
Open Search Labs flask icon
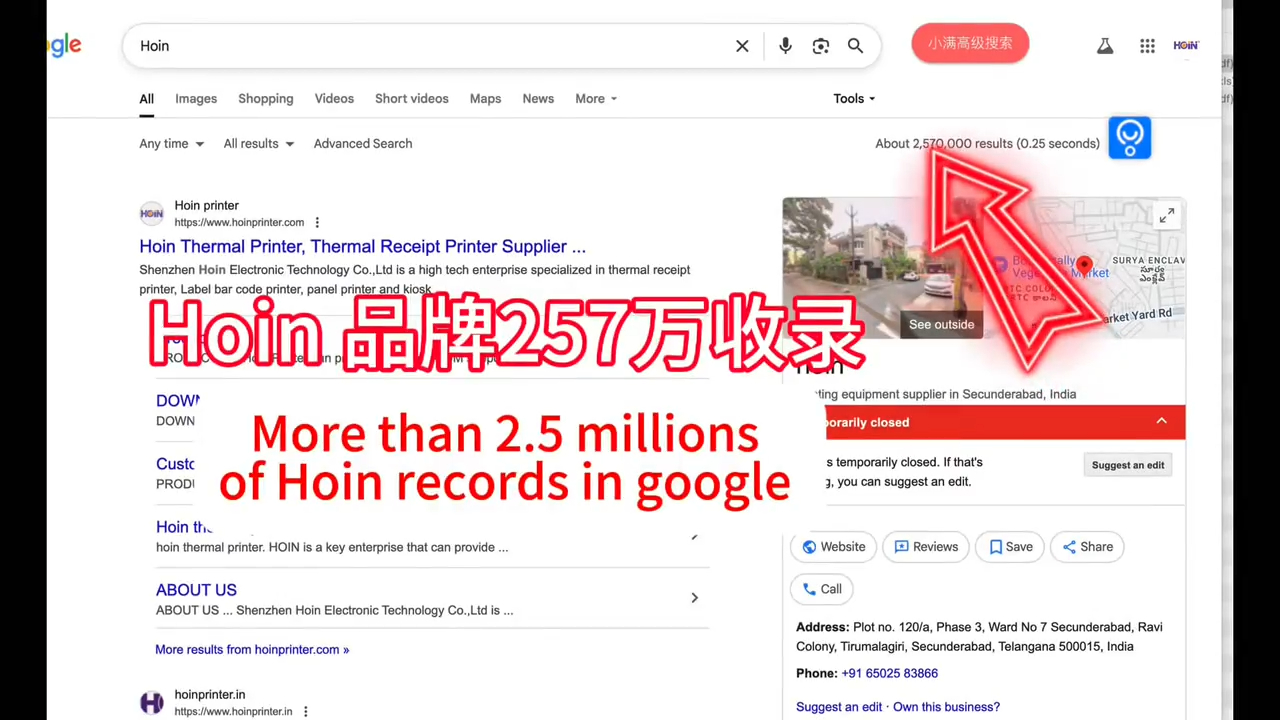(x=1105, y=46)
